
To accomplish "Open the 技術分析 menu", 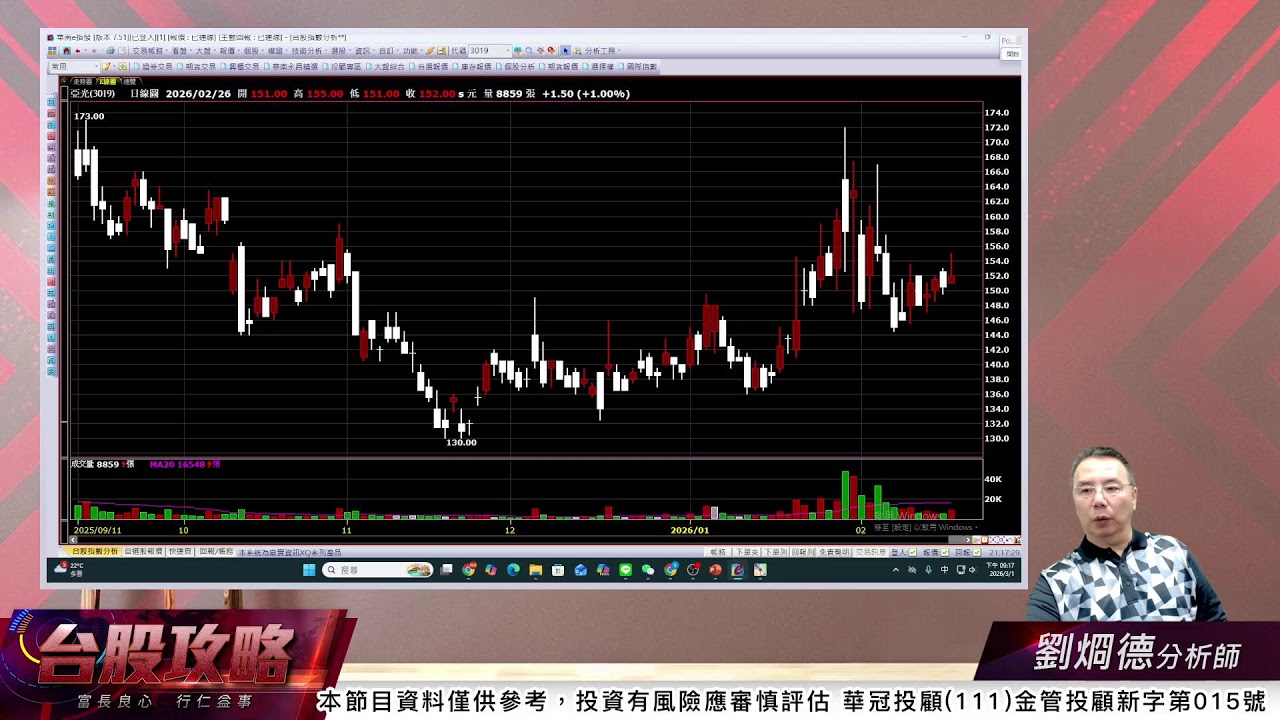I will coord(307,50).
